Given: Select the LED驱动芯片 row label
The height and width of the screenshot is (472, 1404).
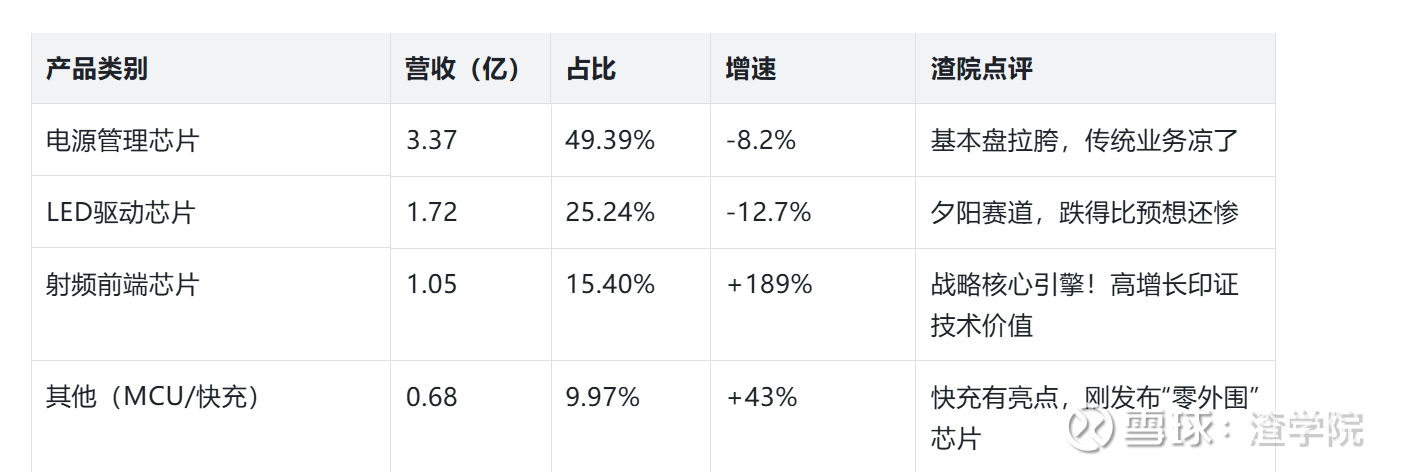Looking at the screenshot, I should pos(120,212).
